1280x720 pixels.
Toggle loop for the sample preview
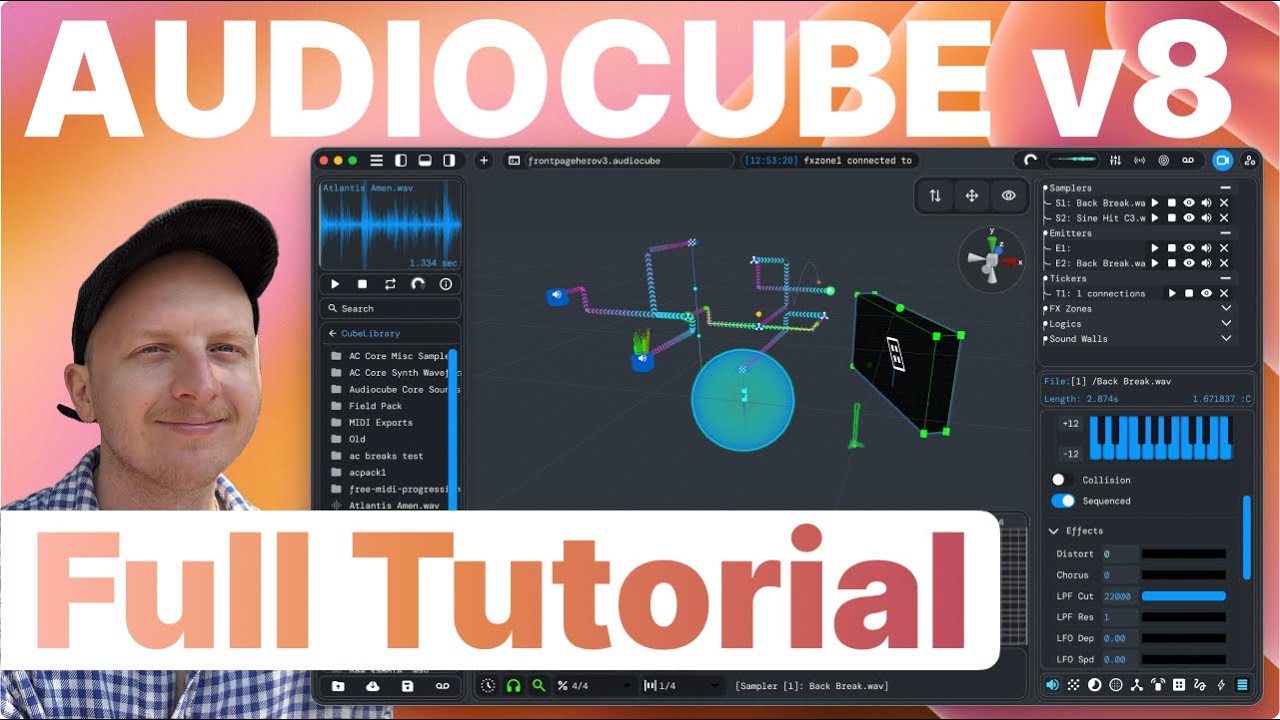pyautogui.click(x=390, y=284)
